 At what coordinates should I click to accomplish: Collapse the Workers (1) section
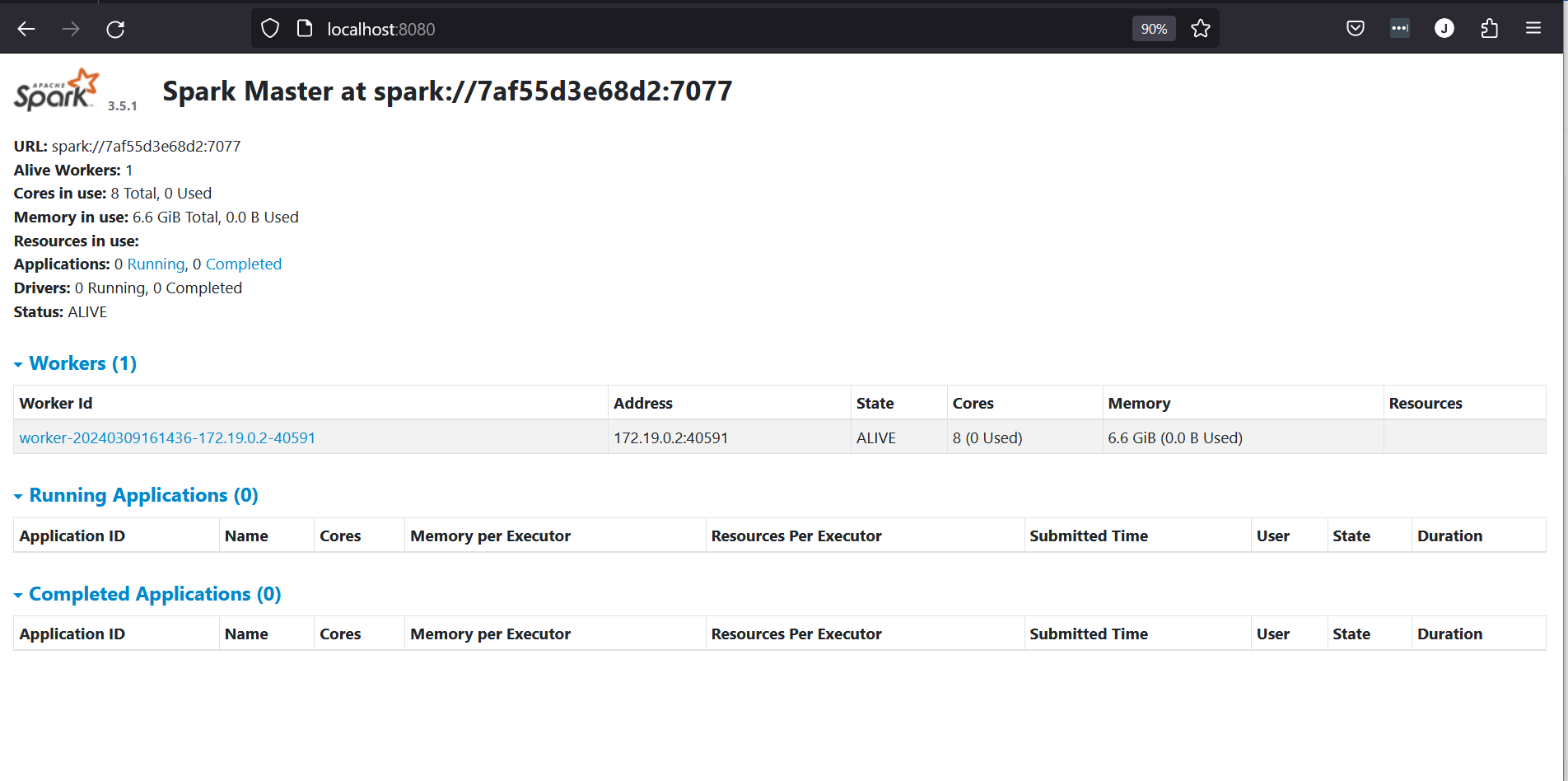coord(75,363)
